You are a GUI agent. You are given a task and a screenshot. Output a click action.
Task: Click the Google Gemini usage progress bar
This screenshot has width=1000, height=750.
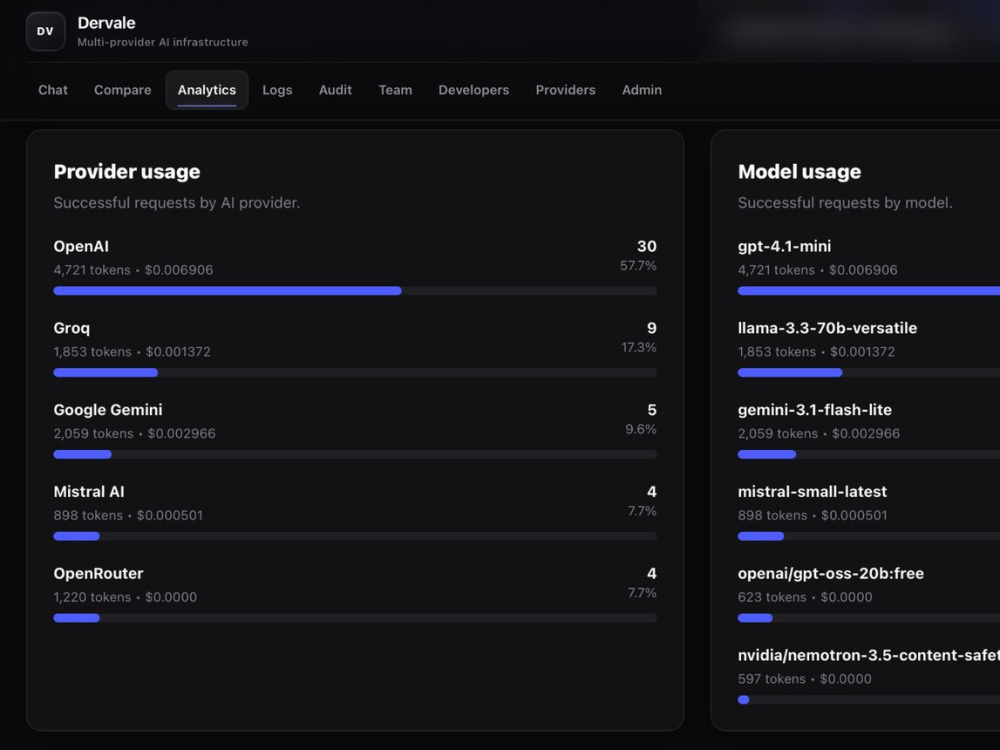(355, 454)
